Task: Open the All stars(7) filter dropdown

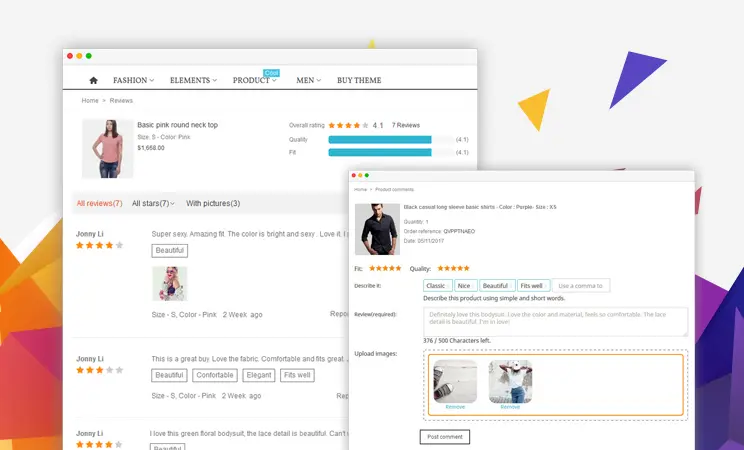Action: [x=153, y=203]
